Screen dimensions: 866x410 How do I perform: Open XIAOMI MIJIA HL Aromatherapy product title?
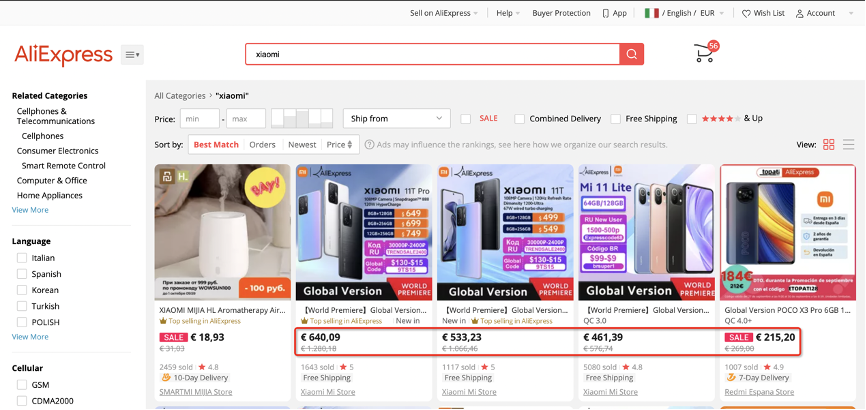pyautogui.click(x=222, y=311)
